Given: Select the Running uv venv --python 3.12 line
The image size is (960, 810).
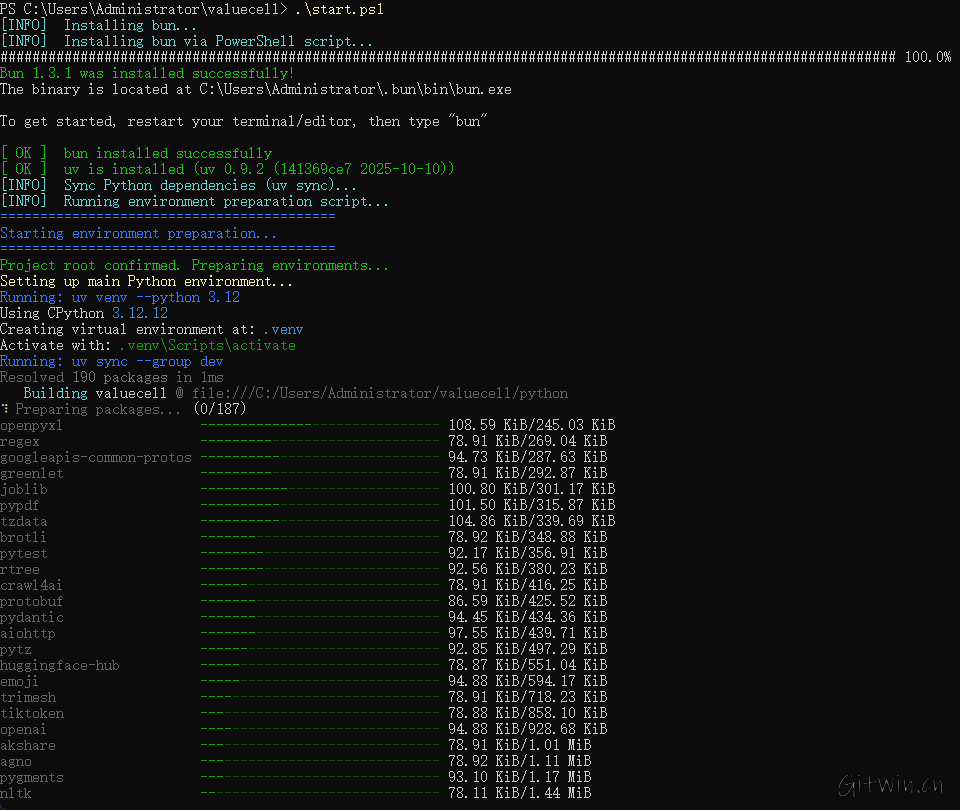Looking at the screenshot, I should tap(120, 298).
